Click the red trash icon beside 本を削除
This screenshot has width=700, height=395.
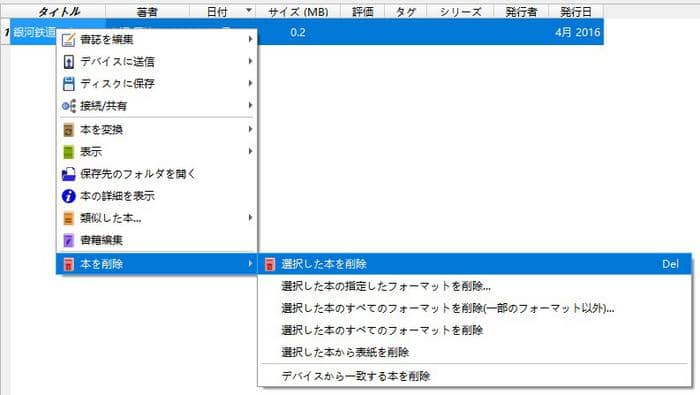point(68,264)
